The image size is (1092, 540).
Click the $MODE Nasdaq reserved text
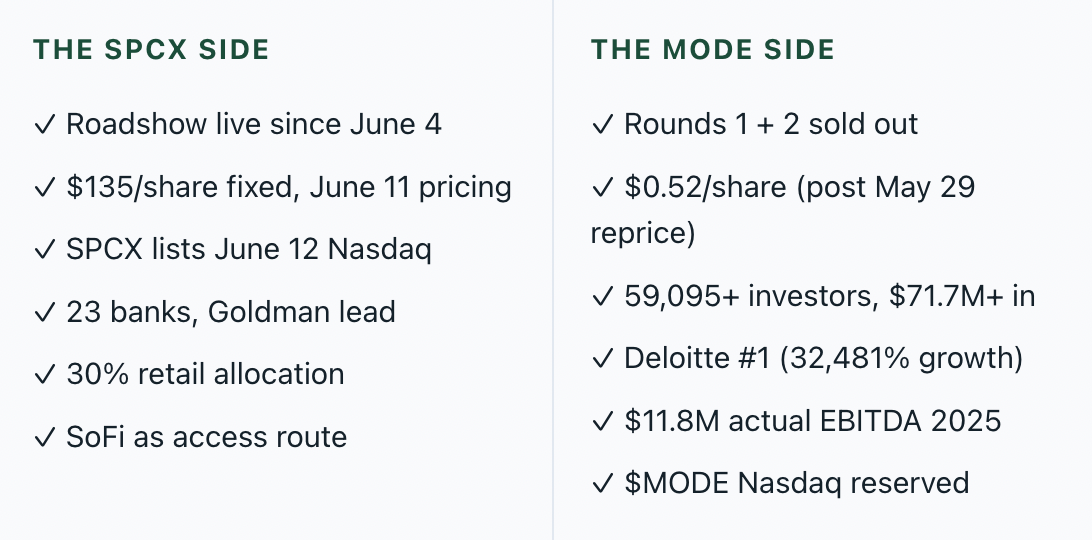[797, 483]
